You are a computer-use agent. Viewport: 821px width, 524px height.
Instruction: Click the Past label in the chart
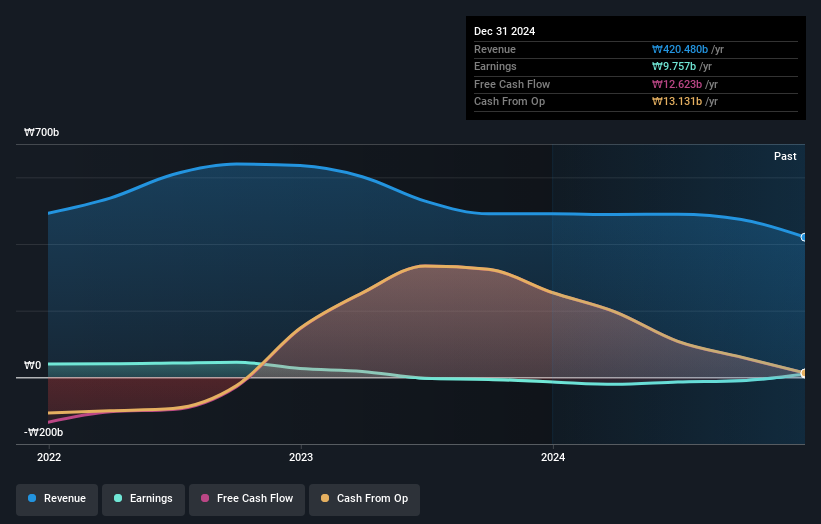[x=785, y=156]
